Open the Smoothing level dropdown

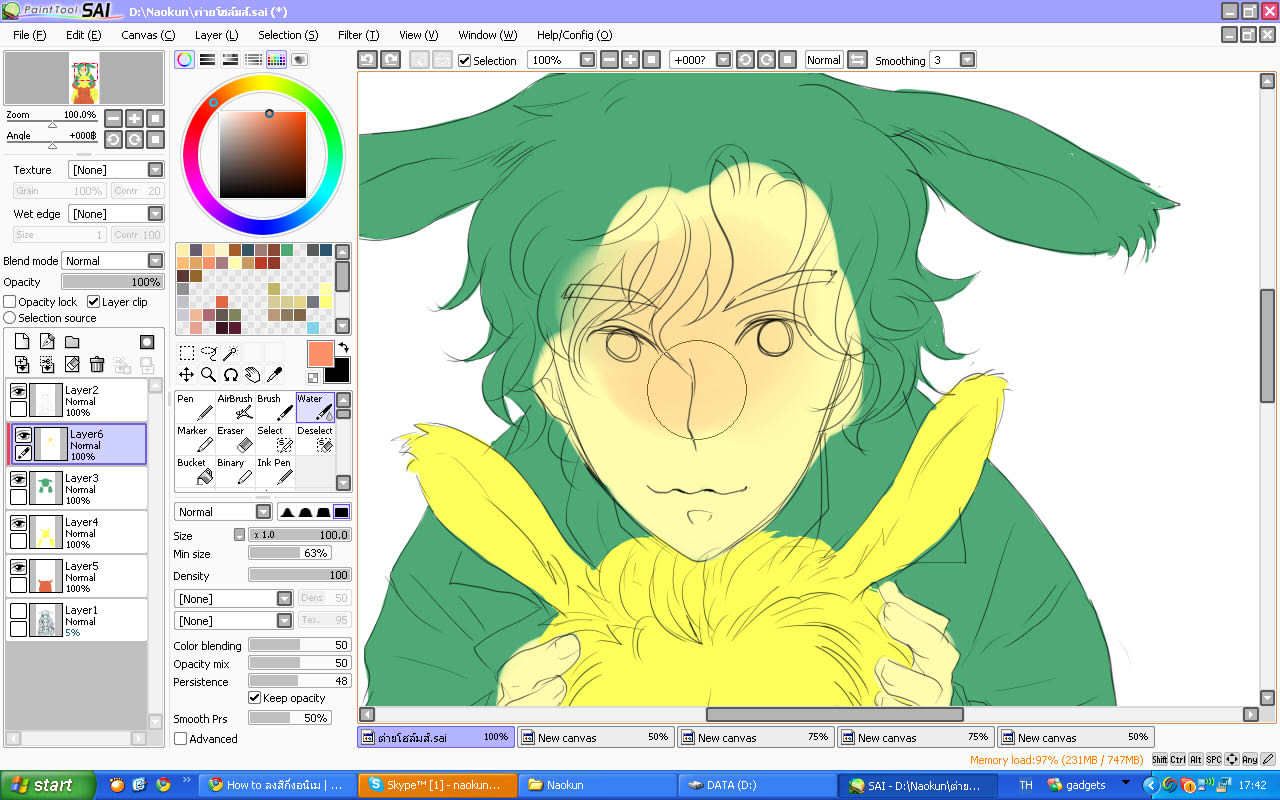967,60
